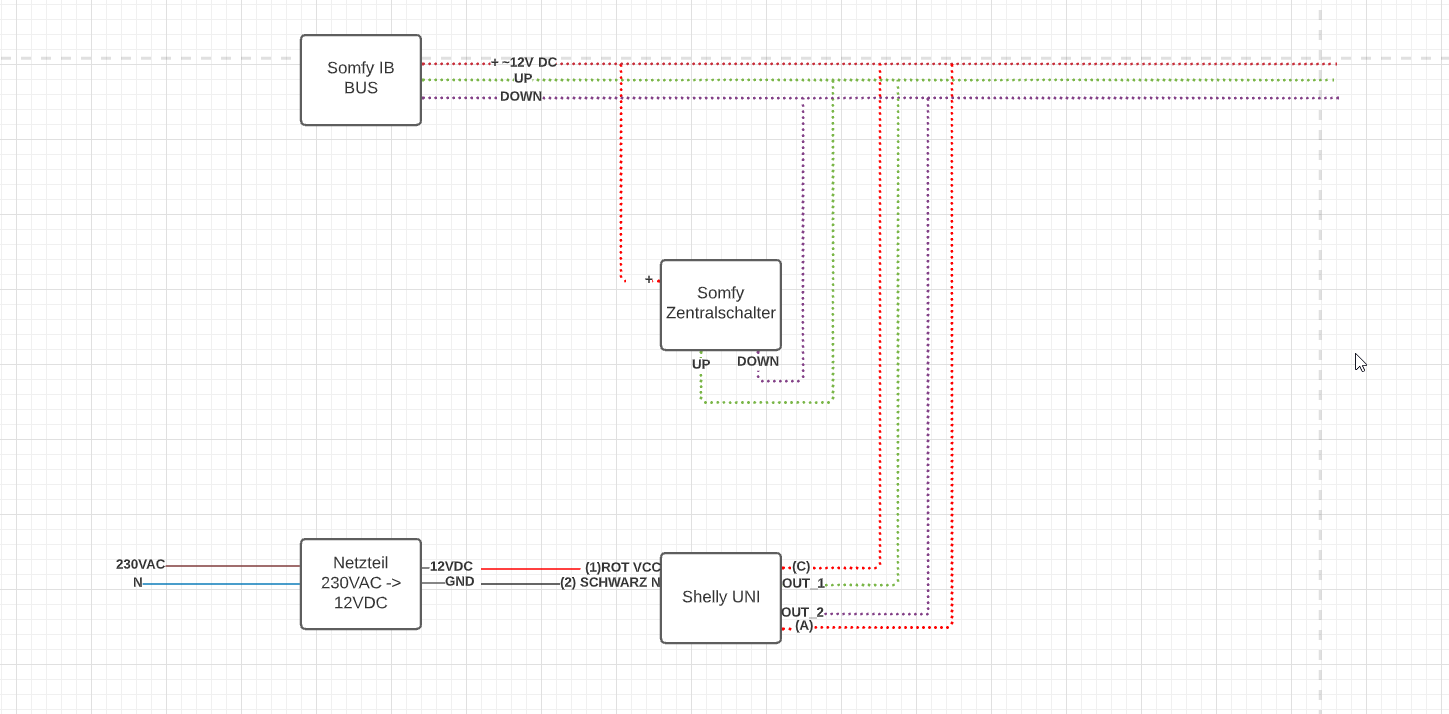Viewport: 1449px width, 714px height.
Task: Select the brown 230VAC wire into the Netzteil
Action: [x=233, y=566]
